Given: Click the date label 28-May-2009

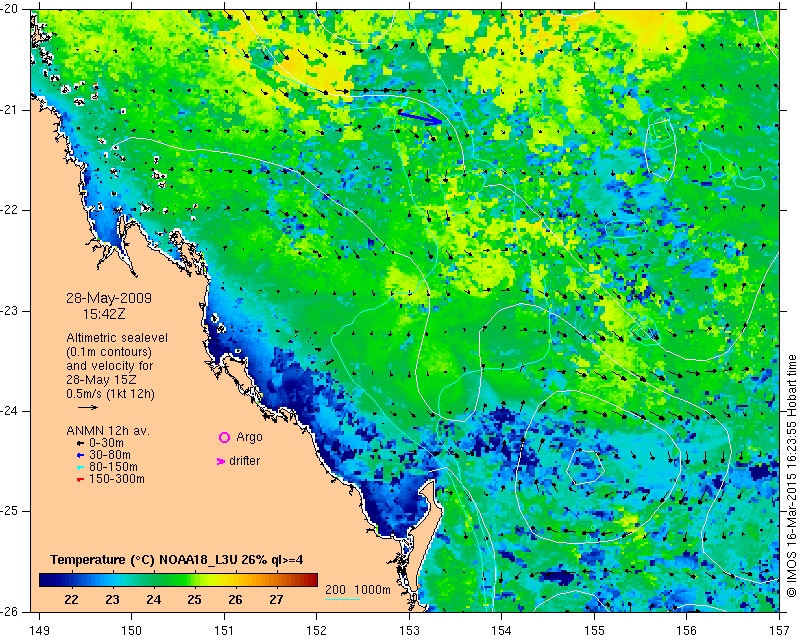Looking at the screenshot, I should (x=109, y=298).
